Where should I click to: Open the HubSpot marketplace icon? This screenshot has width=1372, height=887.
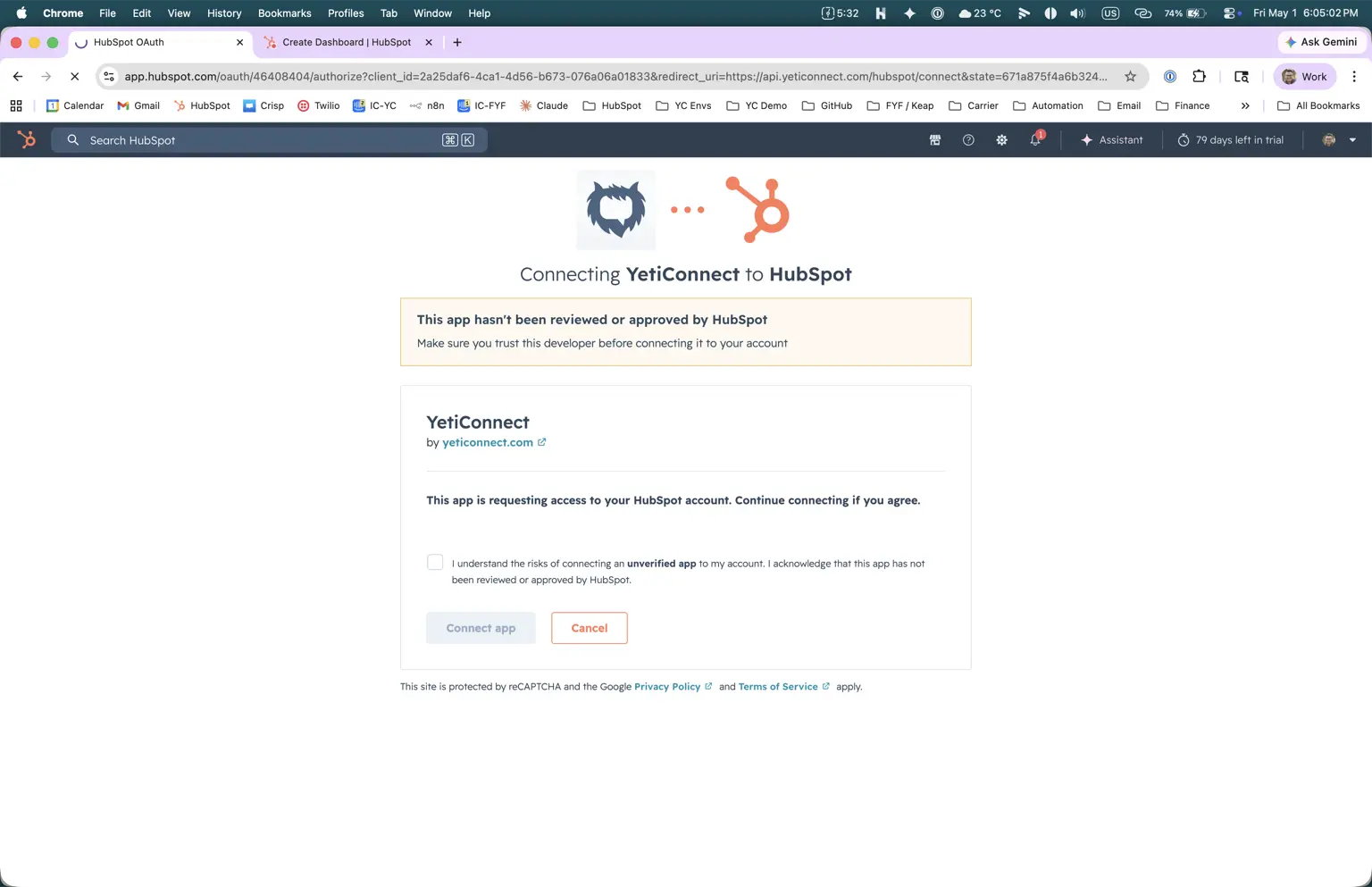[935, 140]
